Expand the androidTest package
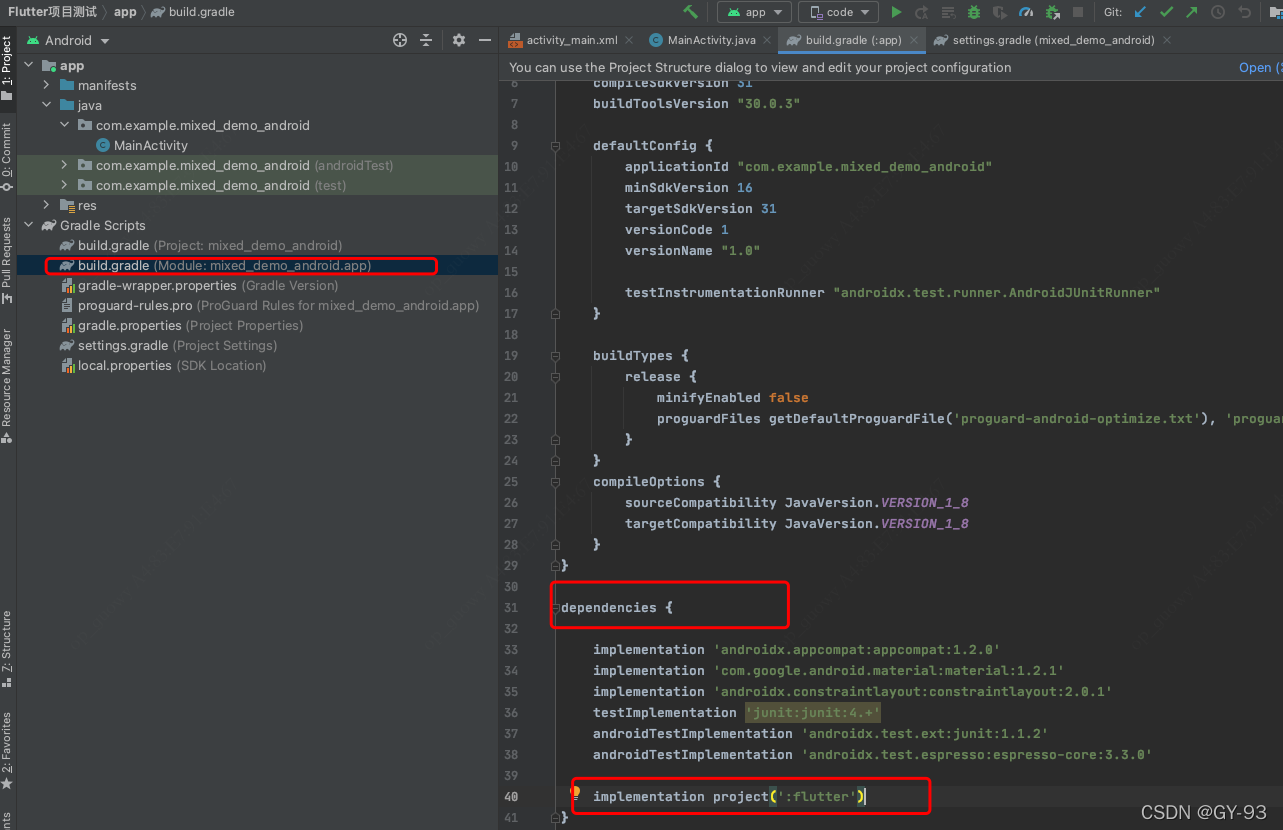The width and height of the screenshot is (1283, 830). 64,165
